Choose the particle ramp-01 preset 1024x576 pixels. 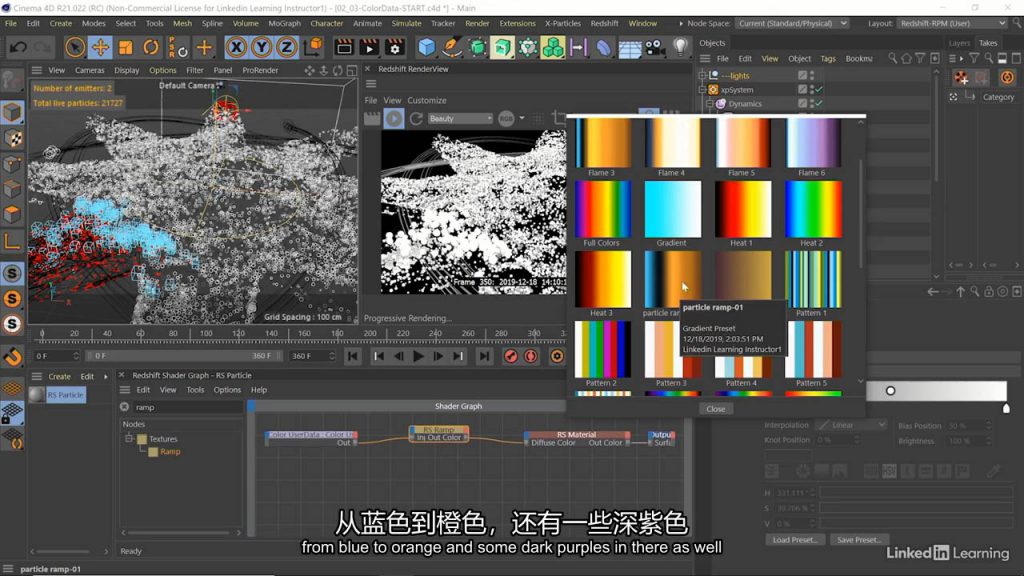tap(673, 279)
